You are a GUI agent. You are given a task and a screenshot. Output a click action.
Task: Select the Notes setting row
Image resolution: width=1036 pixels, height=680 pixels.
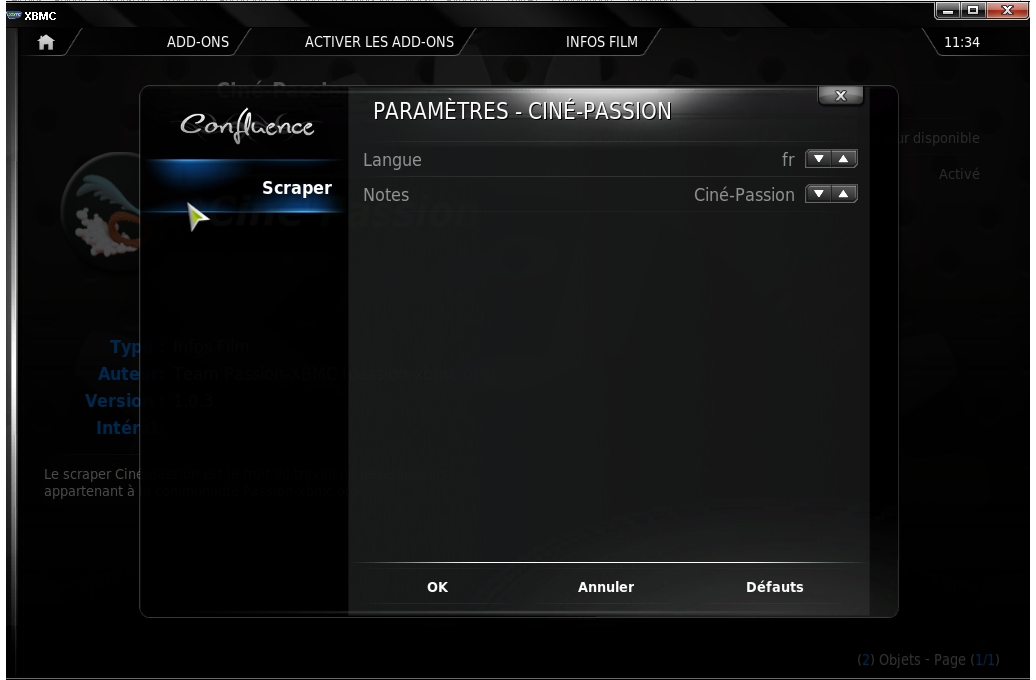click(x=609, y=194)
